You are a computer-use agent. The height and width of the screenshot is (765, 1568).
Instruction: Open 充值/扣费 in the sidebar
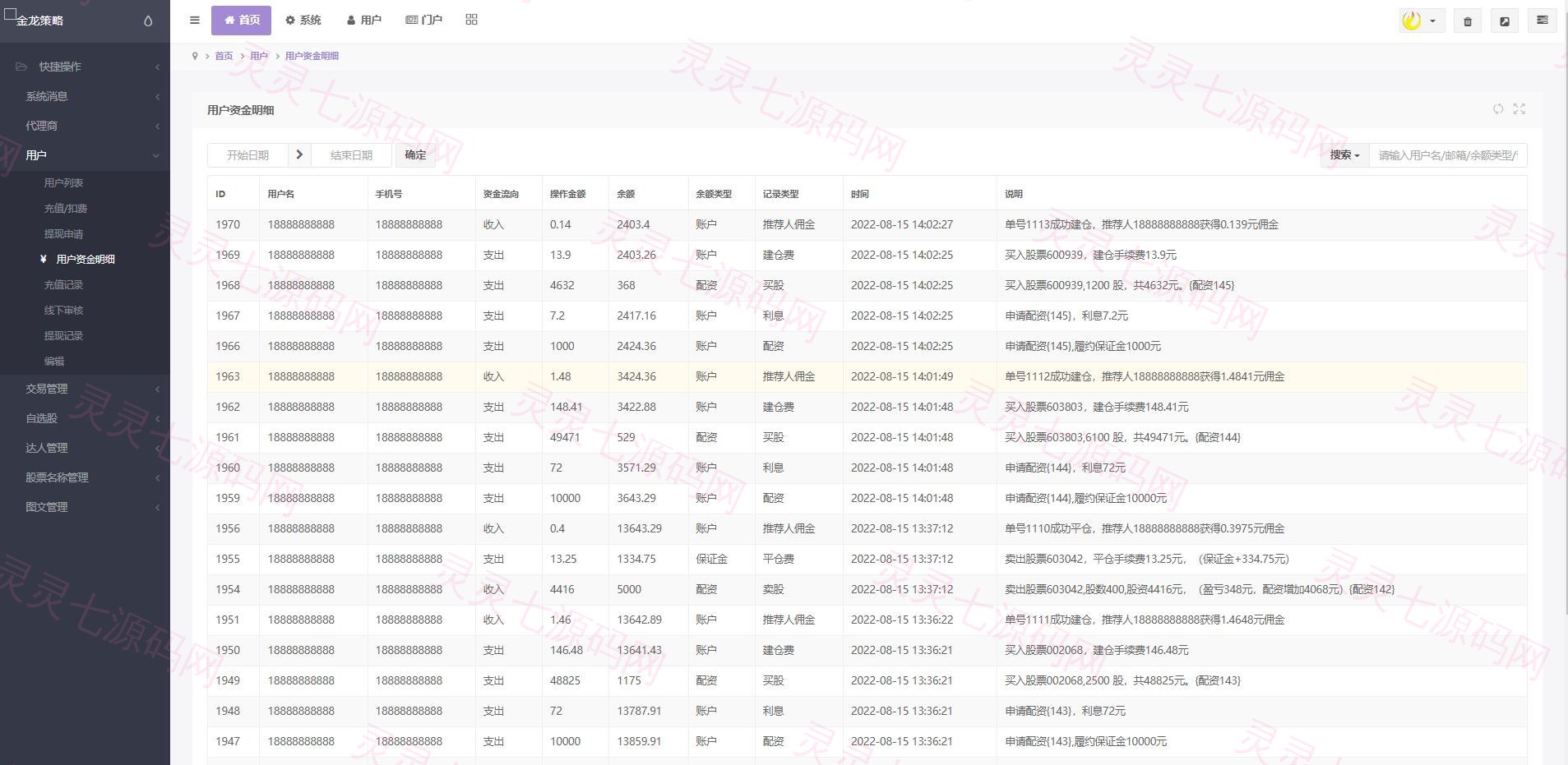(65, 209)
